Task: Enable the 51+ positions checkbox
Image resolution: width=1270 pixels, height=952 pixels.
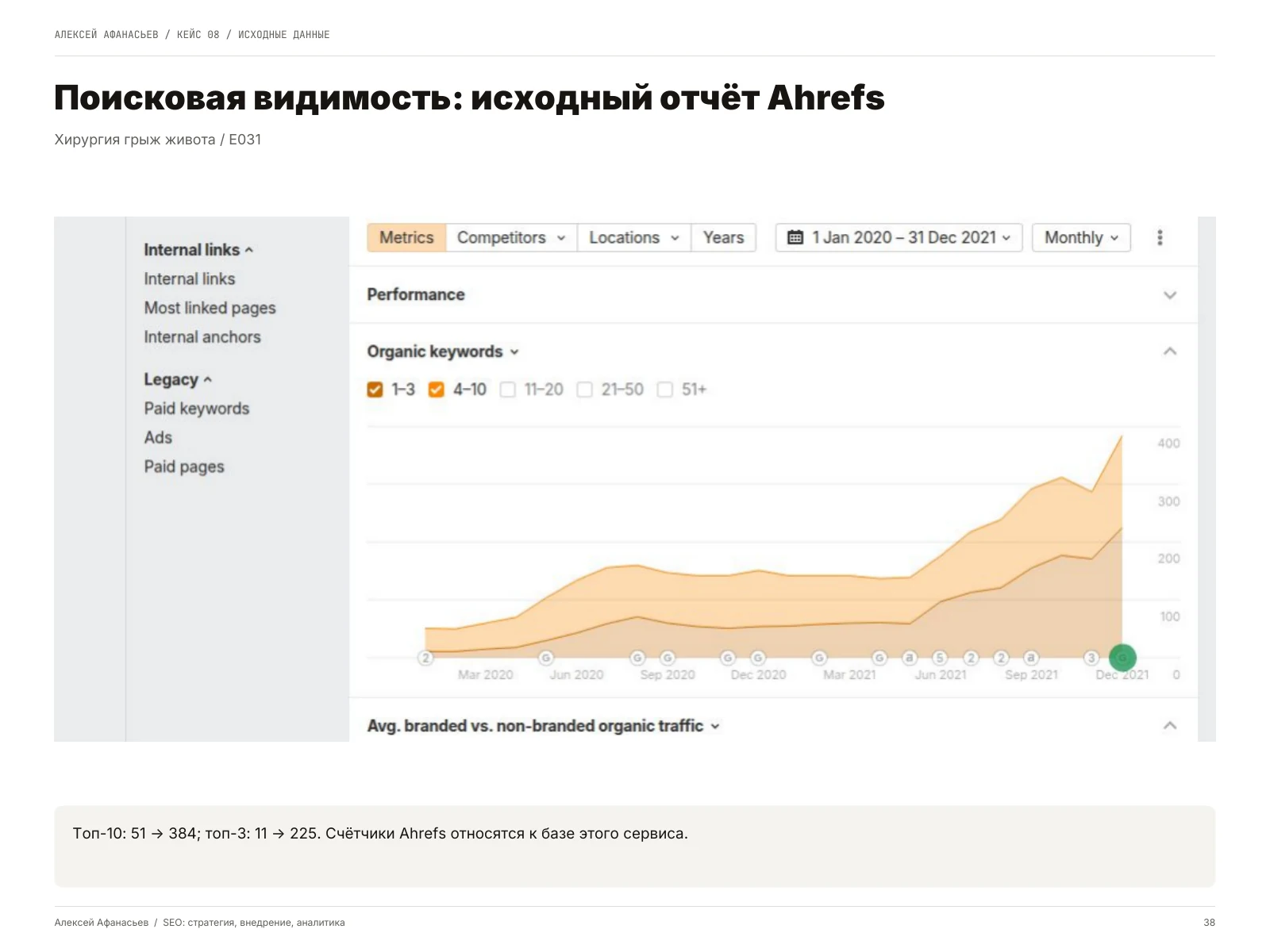Action: point(665,390)
